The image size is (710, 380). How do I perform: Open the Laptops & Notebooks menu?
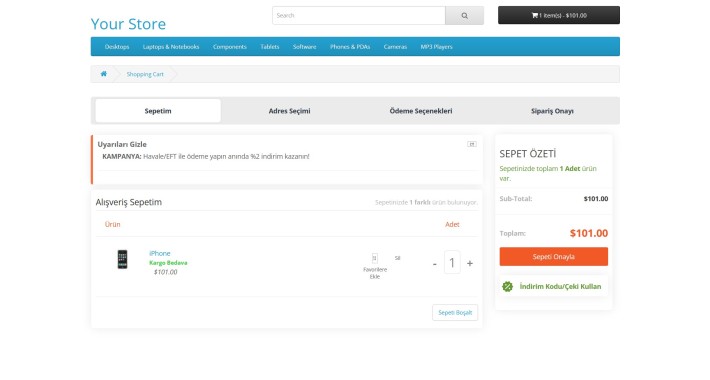pyautogui.click(x=171, y=47)
